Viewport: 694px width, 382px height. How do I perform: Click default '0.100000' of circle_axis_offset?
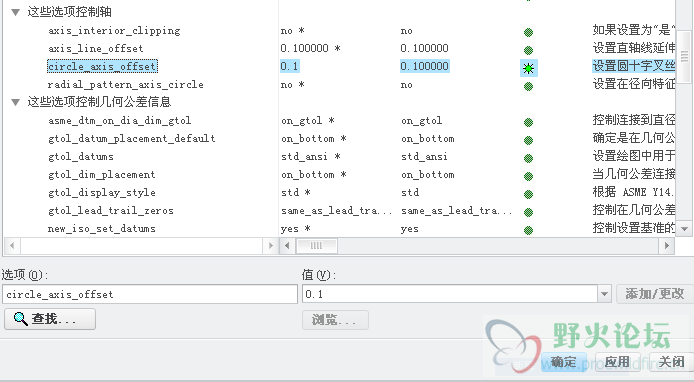pyautogui.click(x=425, y=66)
